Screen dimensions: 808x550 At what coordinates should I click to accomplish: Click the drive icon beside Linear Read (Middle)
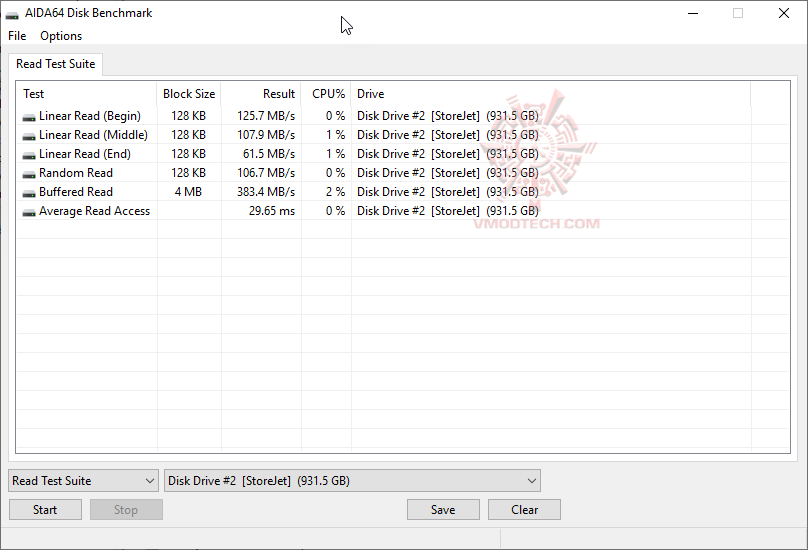(29, 136)
